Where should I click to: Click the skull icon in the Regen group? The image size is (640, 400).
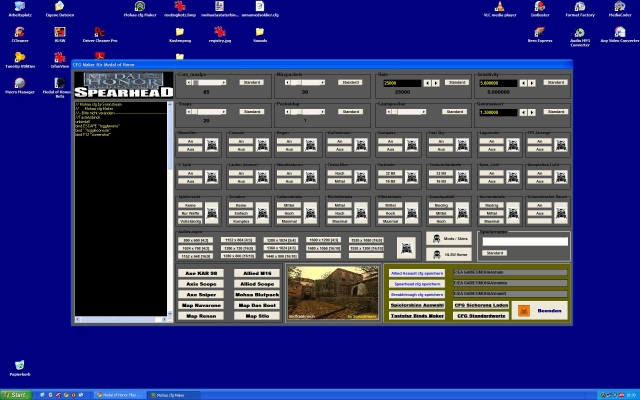click(311, 145)
